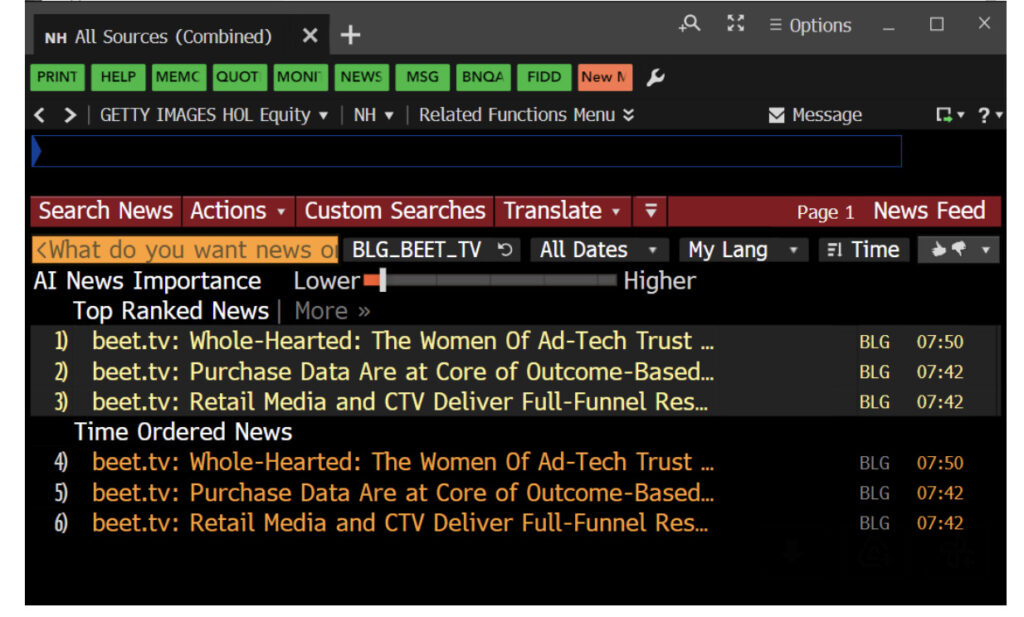Click the undo icon next to BLG_BEET_TV

coord(504,249)
